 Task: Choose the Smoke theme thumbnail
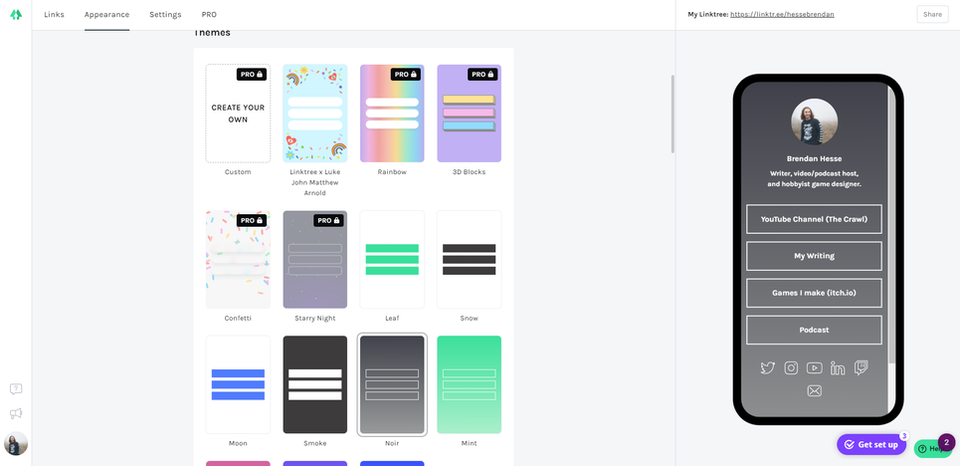click(x=315, y=384)
